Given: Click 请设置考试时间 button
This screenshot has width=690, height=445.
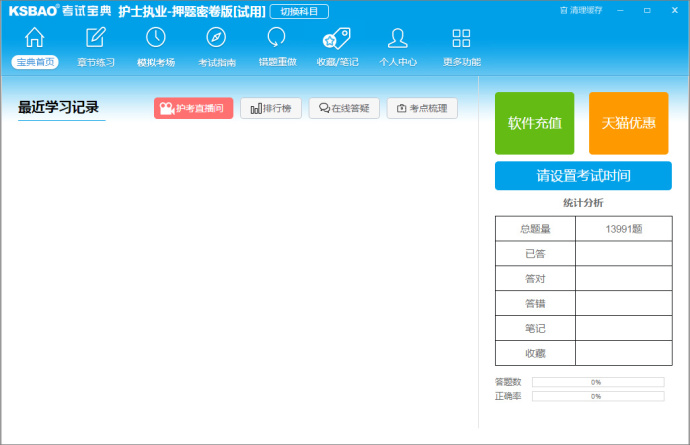Looking at the screenshot, I should (584, 176).
